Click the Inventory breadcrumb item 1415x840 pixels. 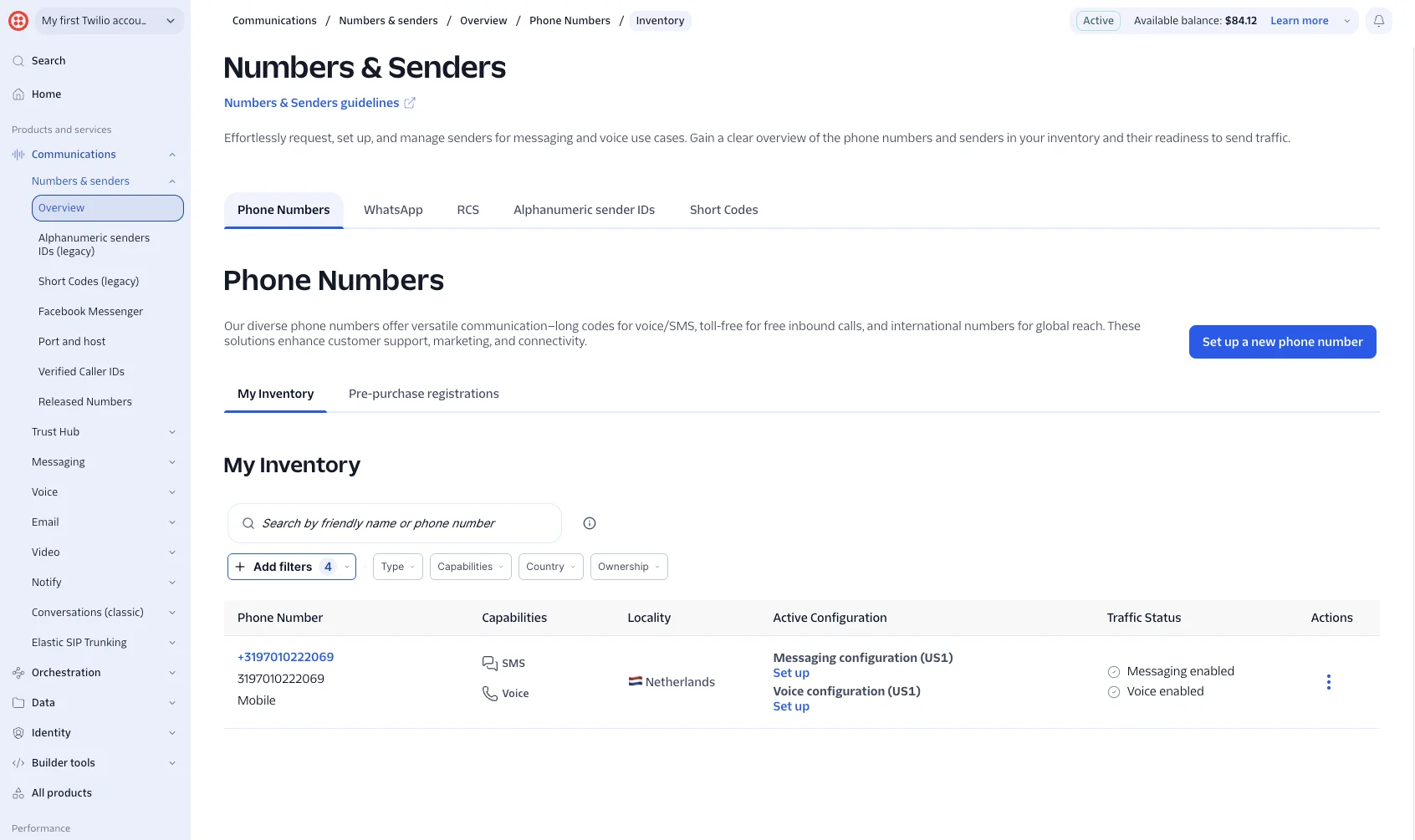(660, 21)
